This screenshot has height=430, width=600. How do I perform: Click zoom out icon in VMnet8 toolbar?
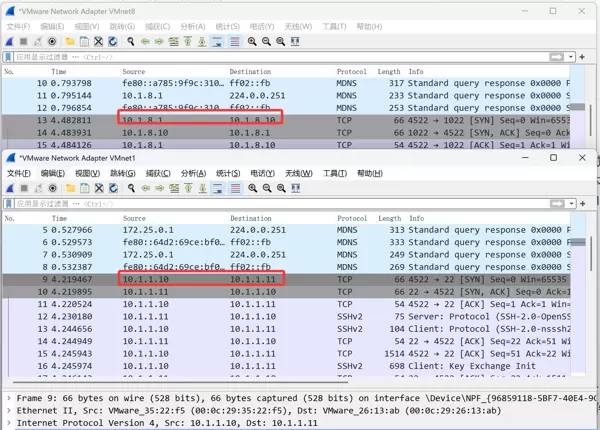pos(266,42)
